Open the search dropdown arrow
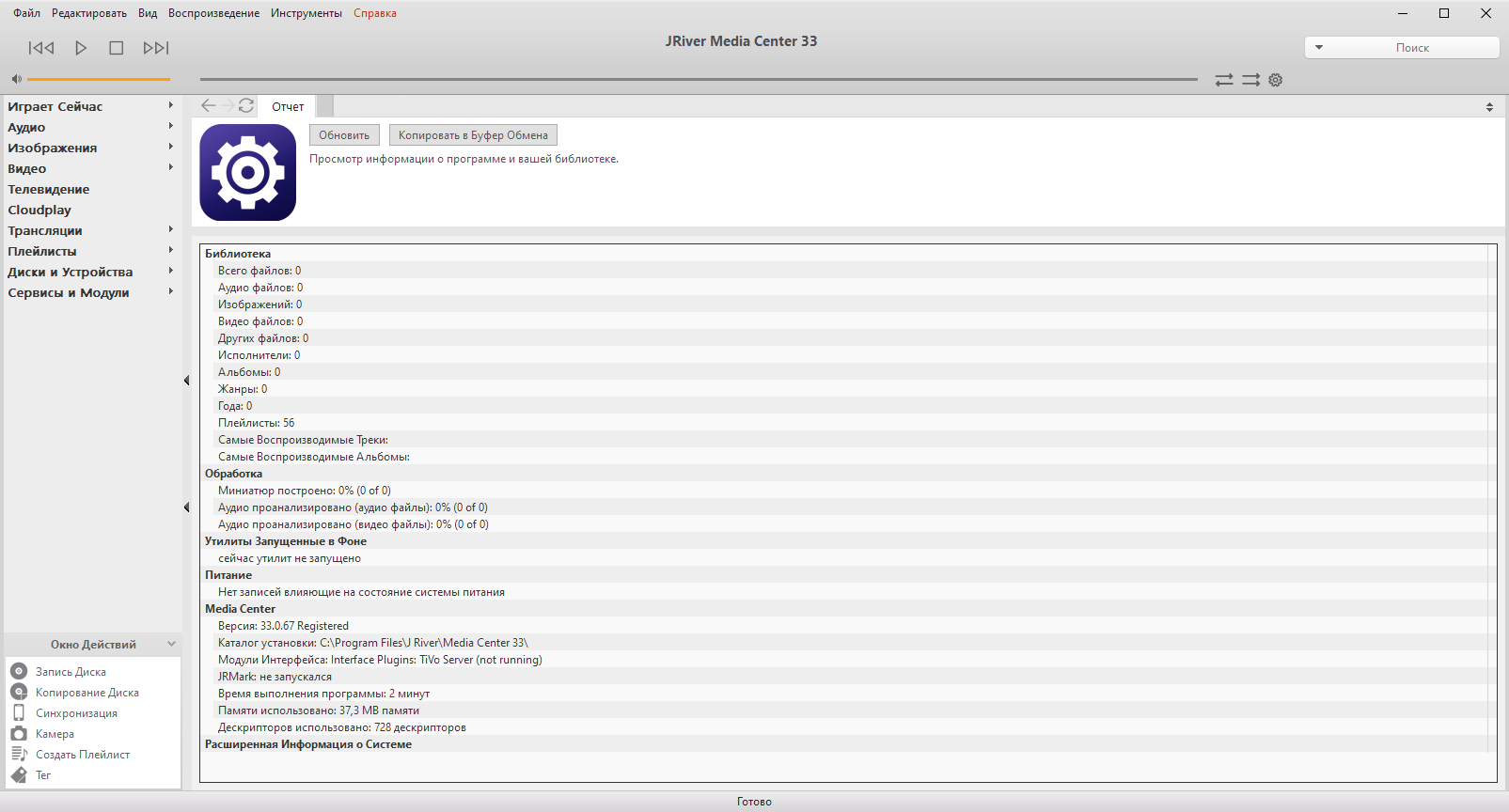Viewport: 1509px width, 812px height. click(x=1319, y=47)
